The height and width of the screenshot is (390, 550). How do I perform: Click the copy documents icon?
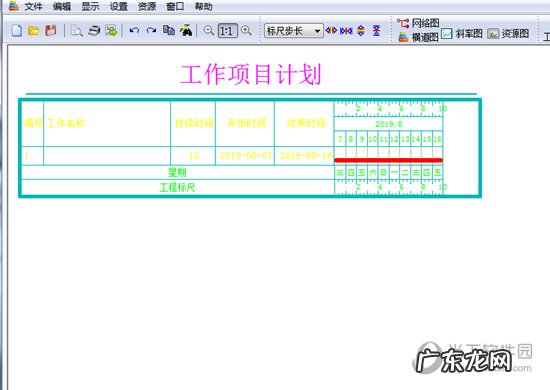pos(169,31)
